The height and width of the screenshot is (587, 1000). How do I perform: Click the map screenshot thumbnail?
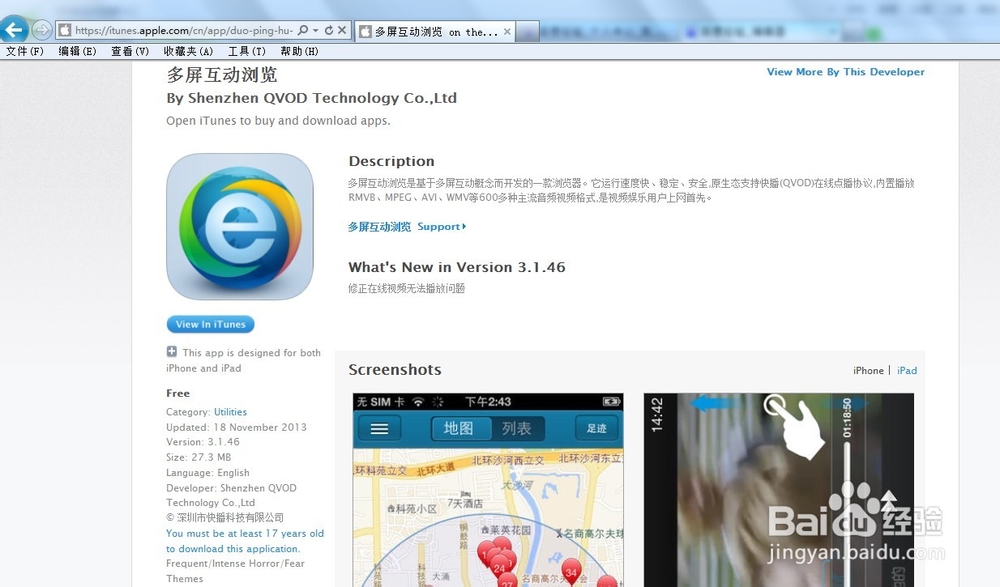[x=488, y=490]
